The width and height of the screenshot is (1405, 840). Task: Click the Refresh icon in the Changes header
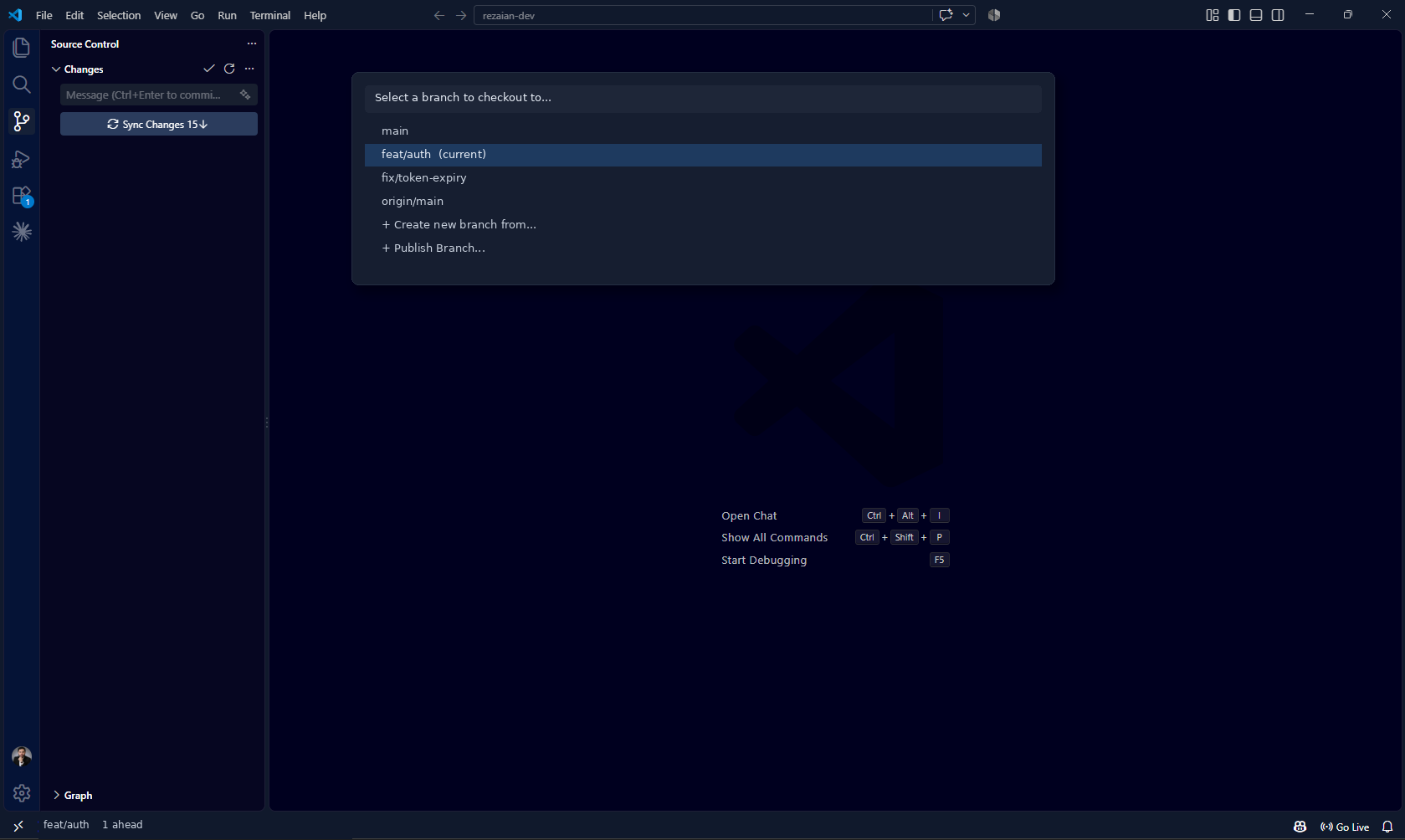pyautogui.click(x=229, y=69)
